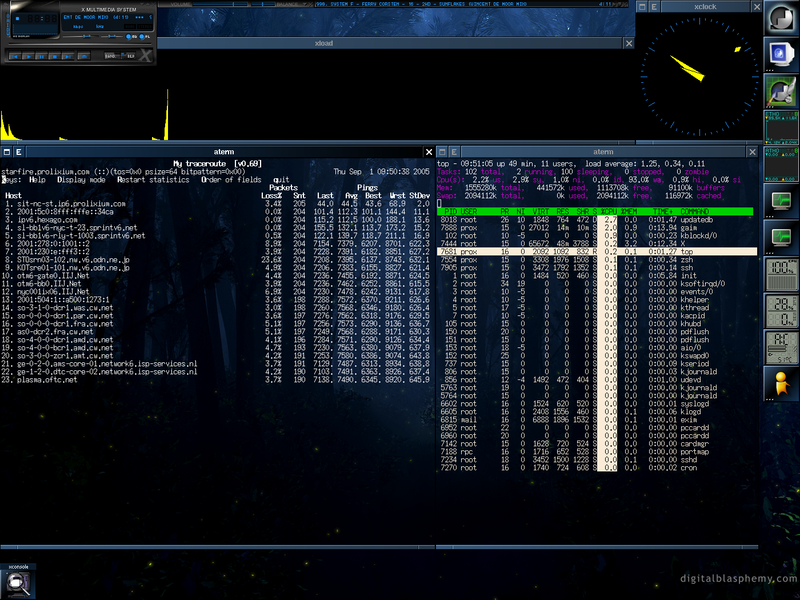Click 'Restart statistics' in mtr keys line
The image size is (800, 600).
click(153, 180)
